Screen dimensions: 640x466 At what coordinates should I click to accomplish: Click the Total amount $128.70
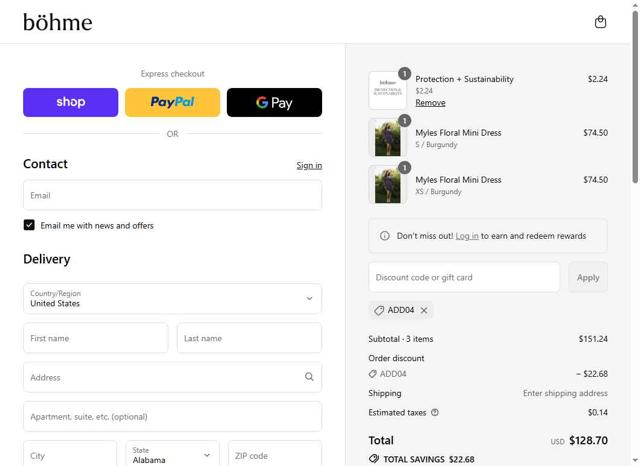tap(588, 440)
